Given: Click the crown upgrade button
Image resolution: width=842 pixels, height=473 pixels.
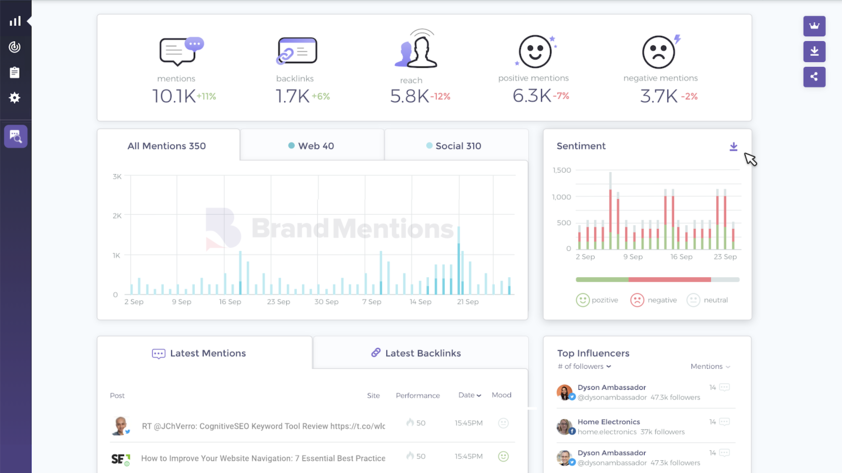Looking at the screenshot, I should (x=814, y=26).
